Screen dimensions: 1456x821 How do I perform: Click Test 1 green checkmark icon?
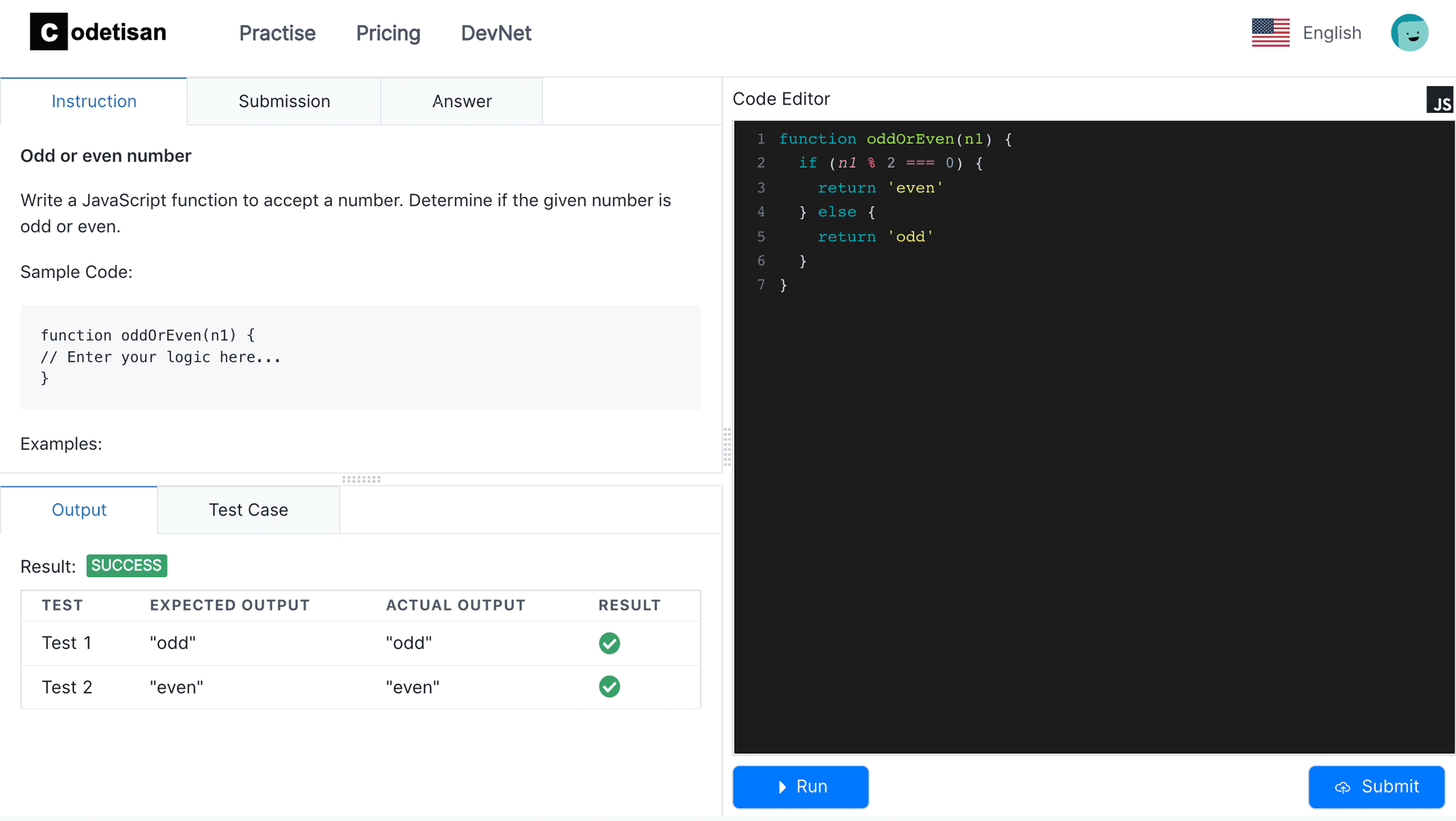tap(609, 643)
